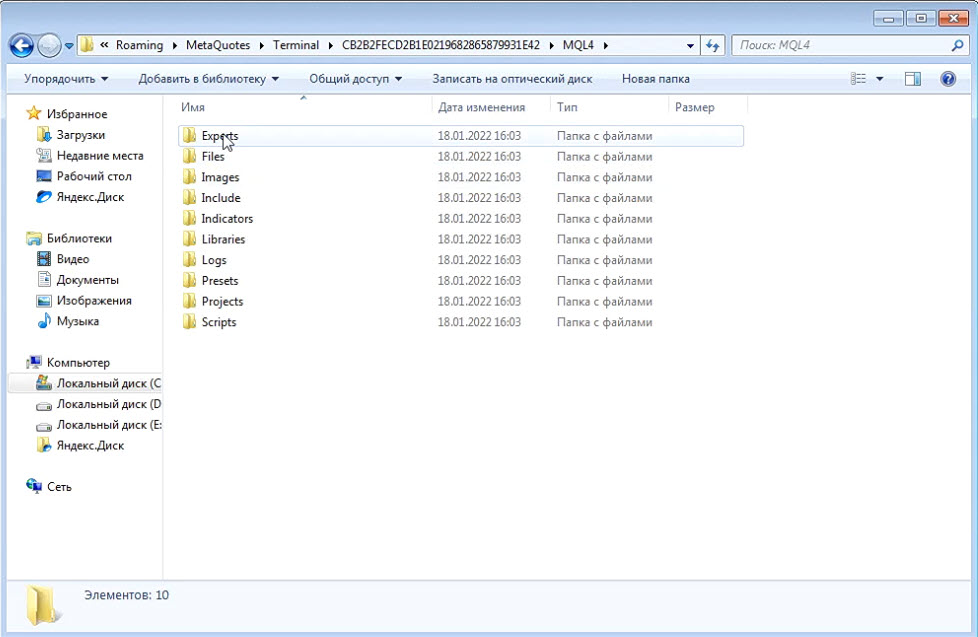Open the Упорядочить dropdown menu
The height and width of the screenshot is (637, 978).
(66, 79)
